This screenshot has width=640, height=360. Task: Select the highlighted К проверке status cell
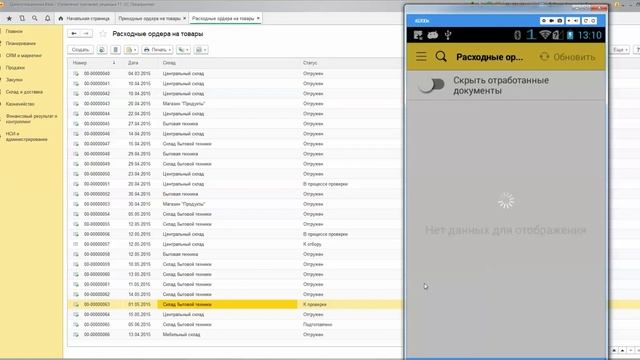(315, 304)
